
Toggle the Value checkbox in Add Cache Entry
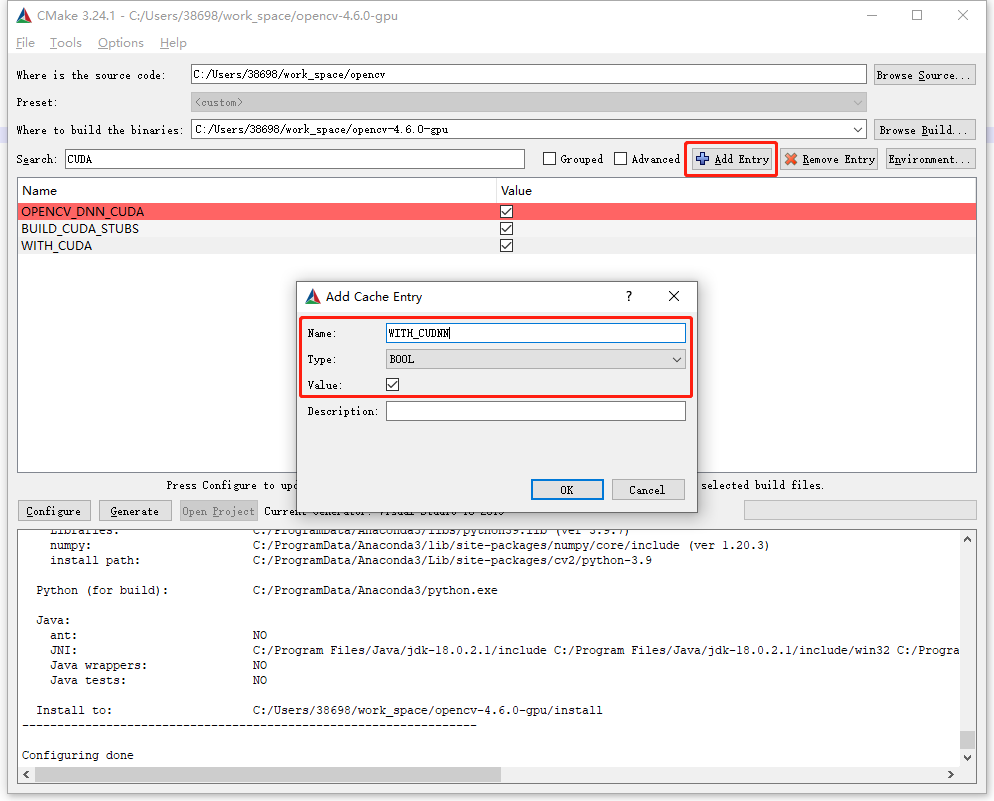(x=393, y=385)
